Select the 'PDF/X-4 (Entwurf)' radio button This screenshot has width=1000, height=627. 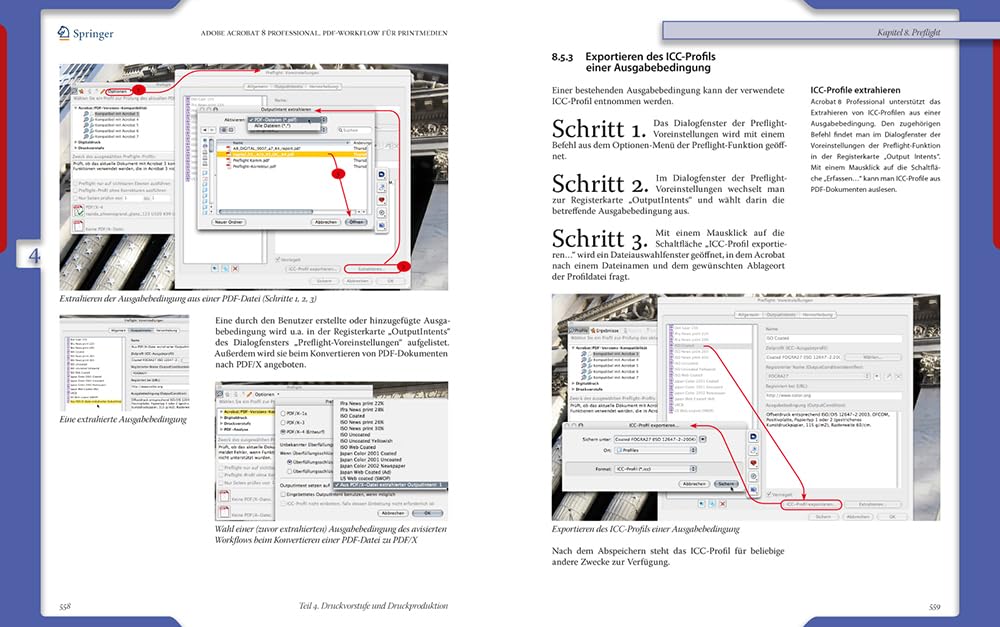pos(283,432)
